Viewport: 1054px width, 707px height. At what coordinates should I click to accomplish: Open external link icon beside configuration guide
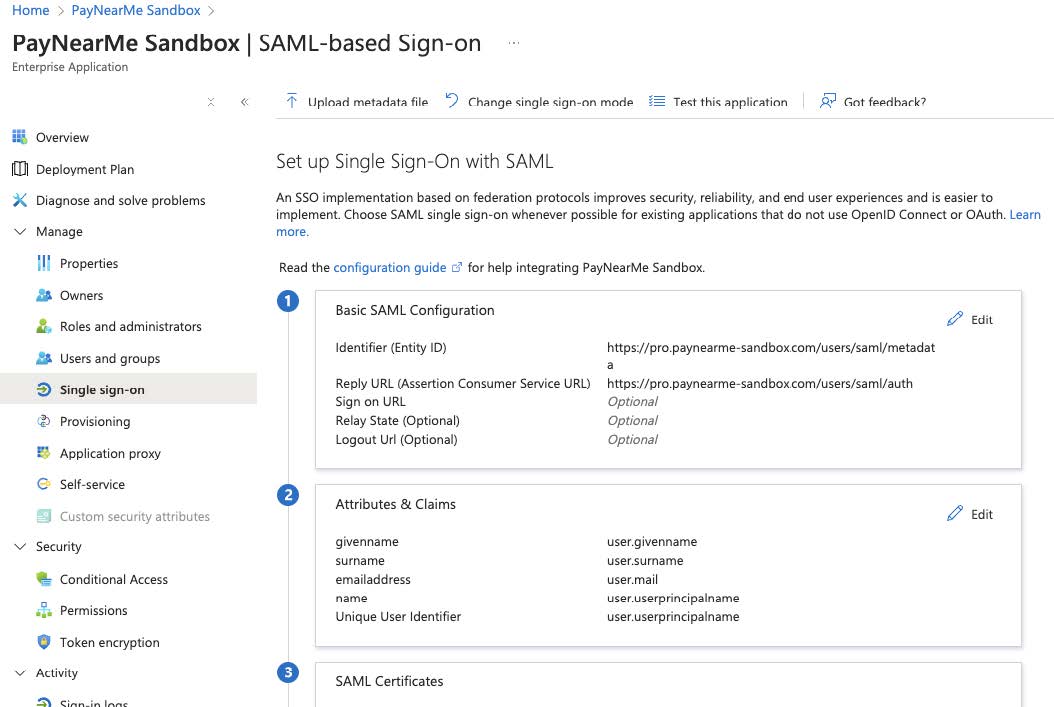[457, 267]
